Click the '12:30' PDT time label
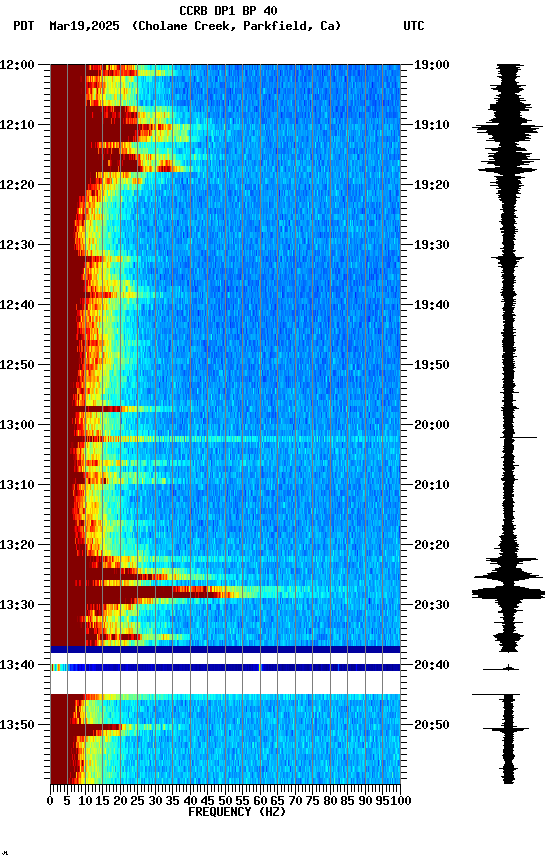The height and width of the screenshot is (864, 552). coord(17,245)
